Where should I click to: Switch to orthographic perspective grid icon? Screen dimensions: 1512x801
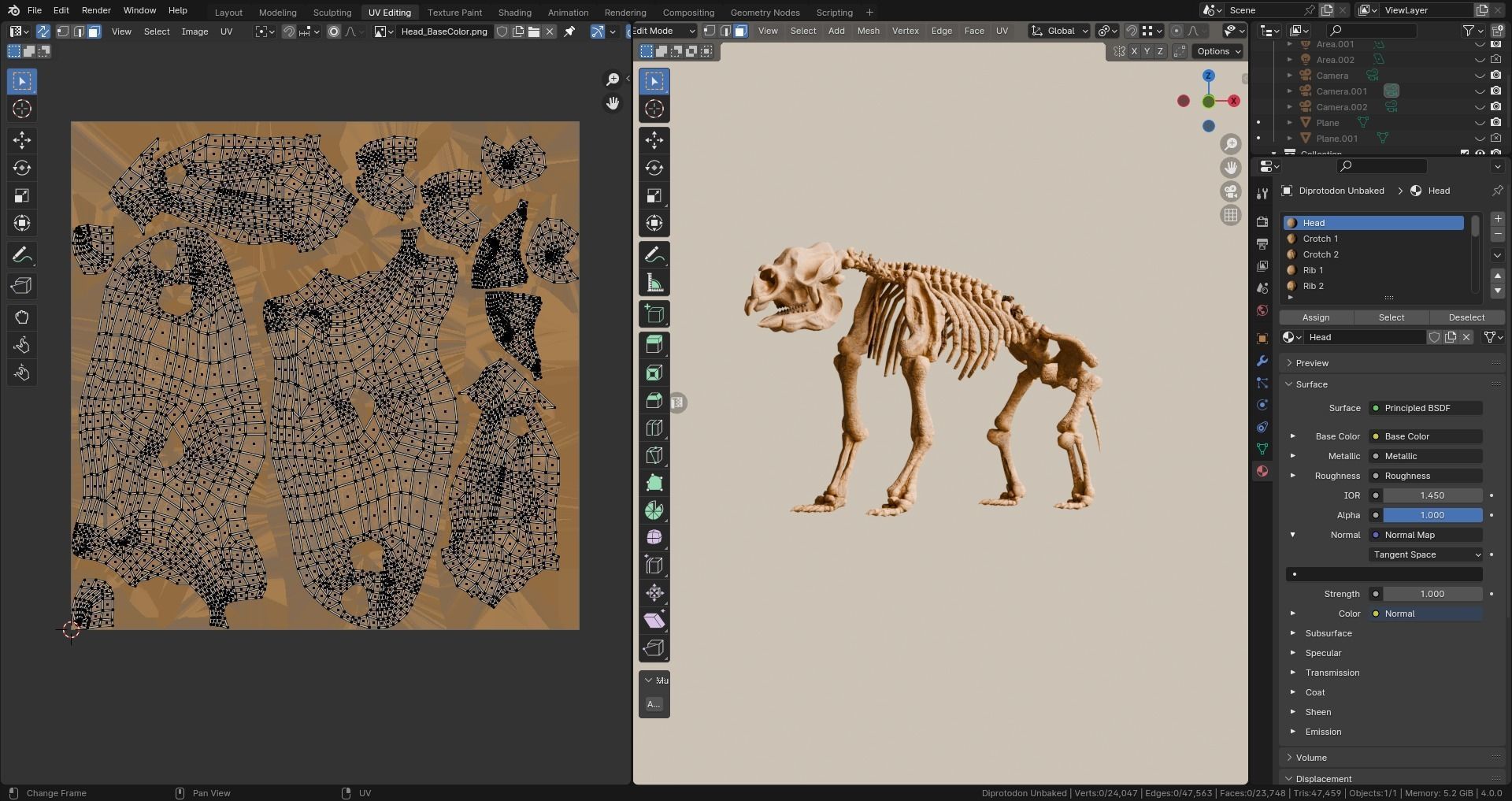[1231, 215]
